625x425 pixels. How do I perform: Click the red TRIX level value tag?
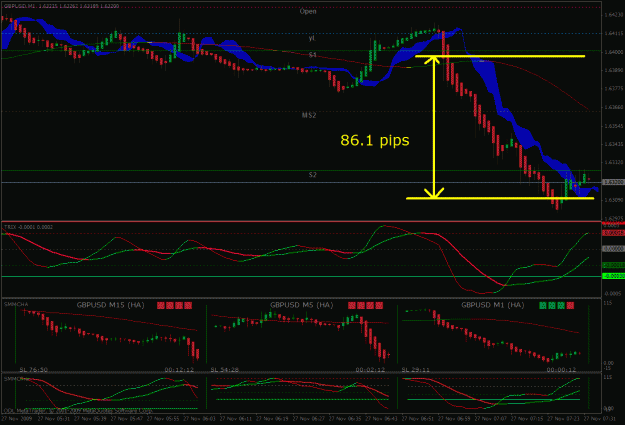pyautogui.click(x=613, y=233)
